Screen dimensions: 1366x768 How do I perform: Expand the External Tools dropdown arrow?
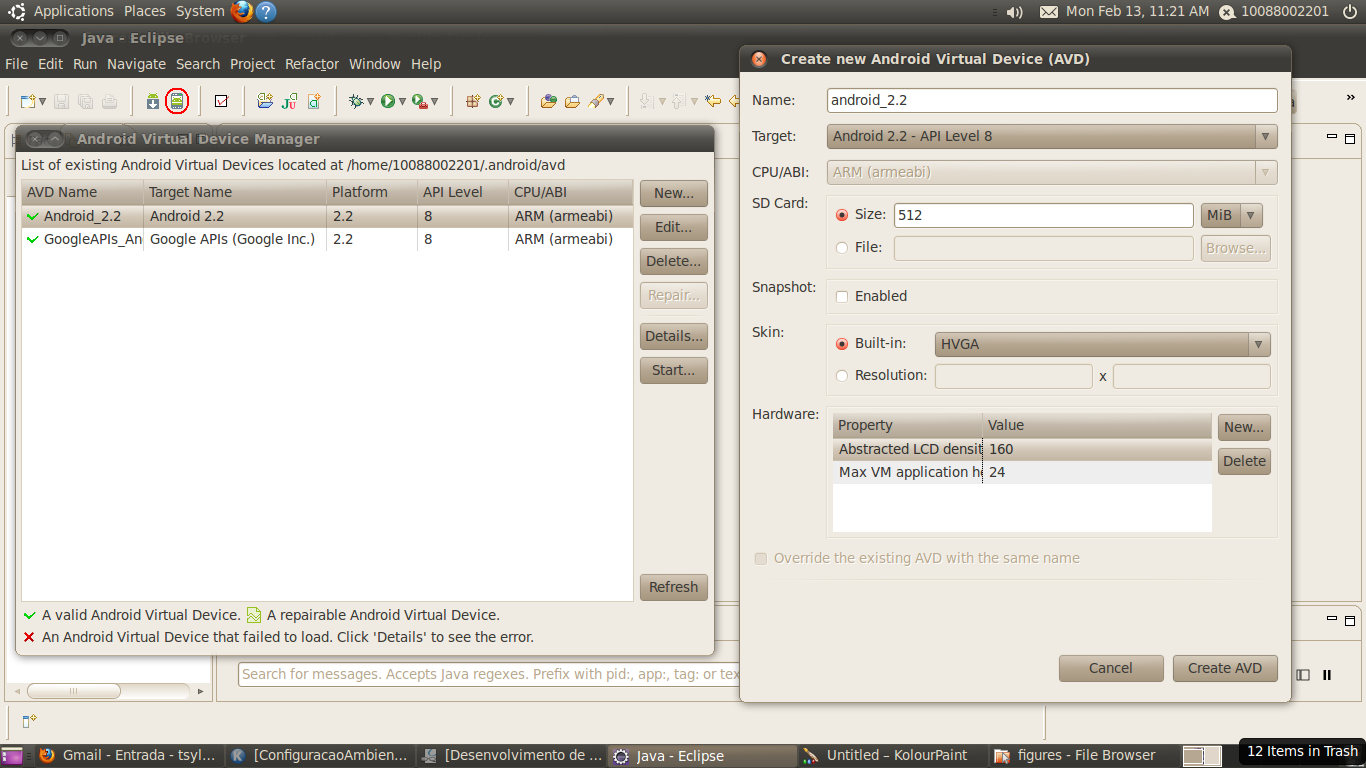[436, 102]
